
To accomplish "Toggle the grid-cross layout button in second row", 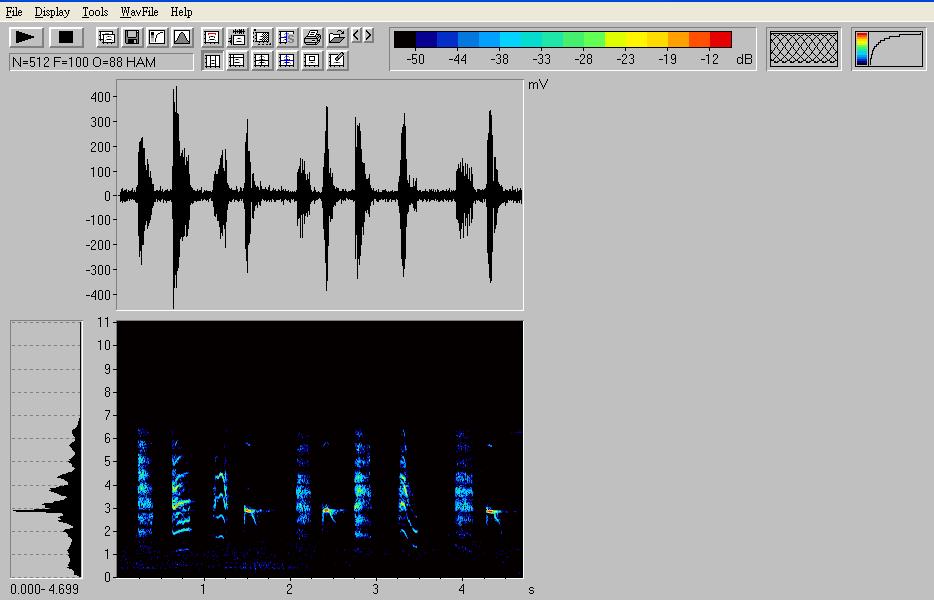I will click(262, 60).
